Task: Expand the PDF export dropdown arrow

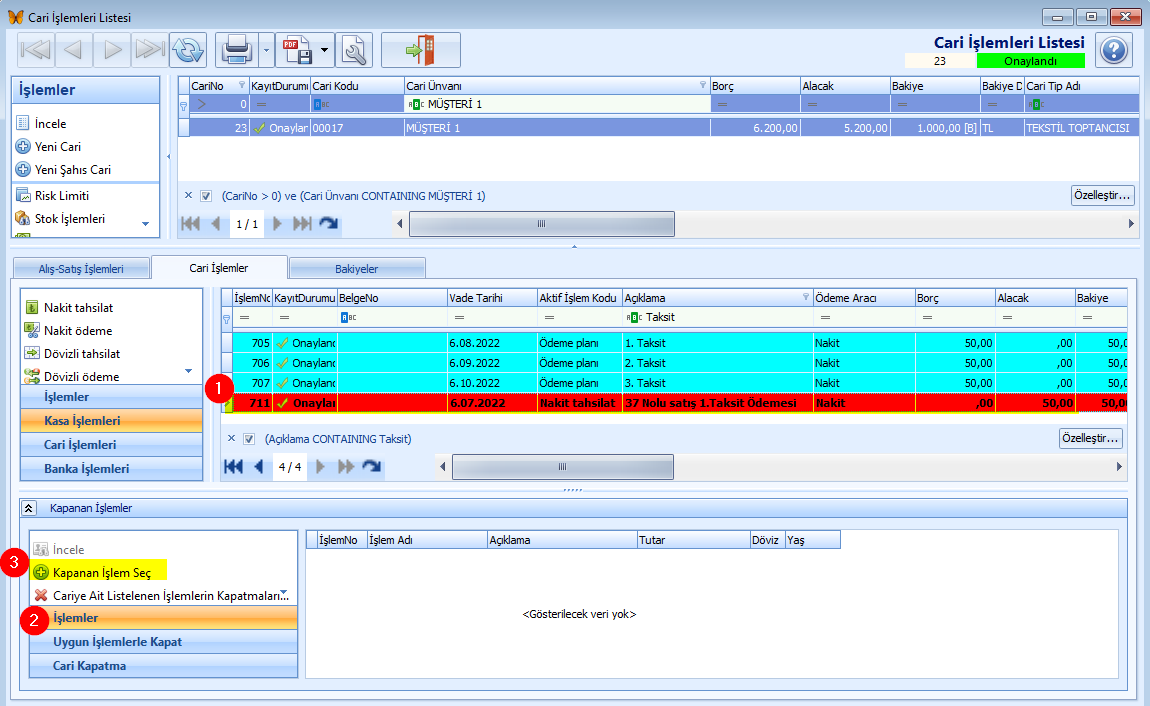Action: [x=325, y=49]
